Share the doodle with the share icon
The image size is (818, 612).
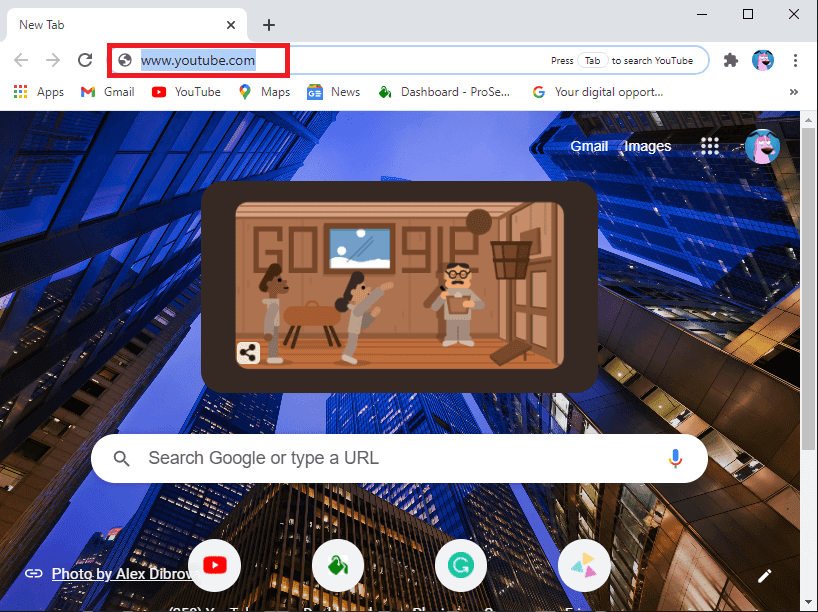248,353
